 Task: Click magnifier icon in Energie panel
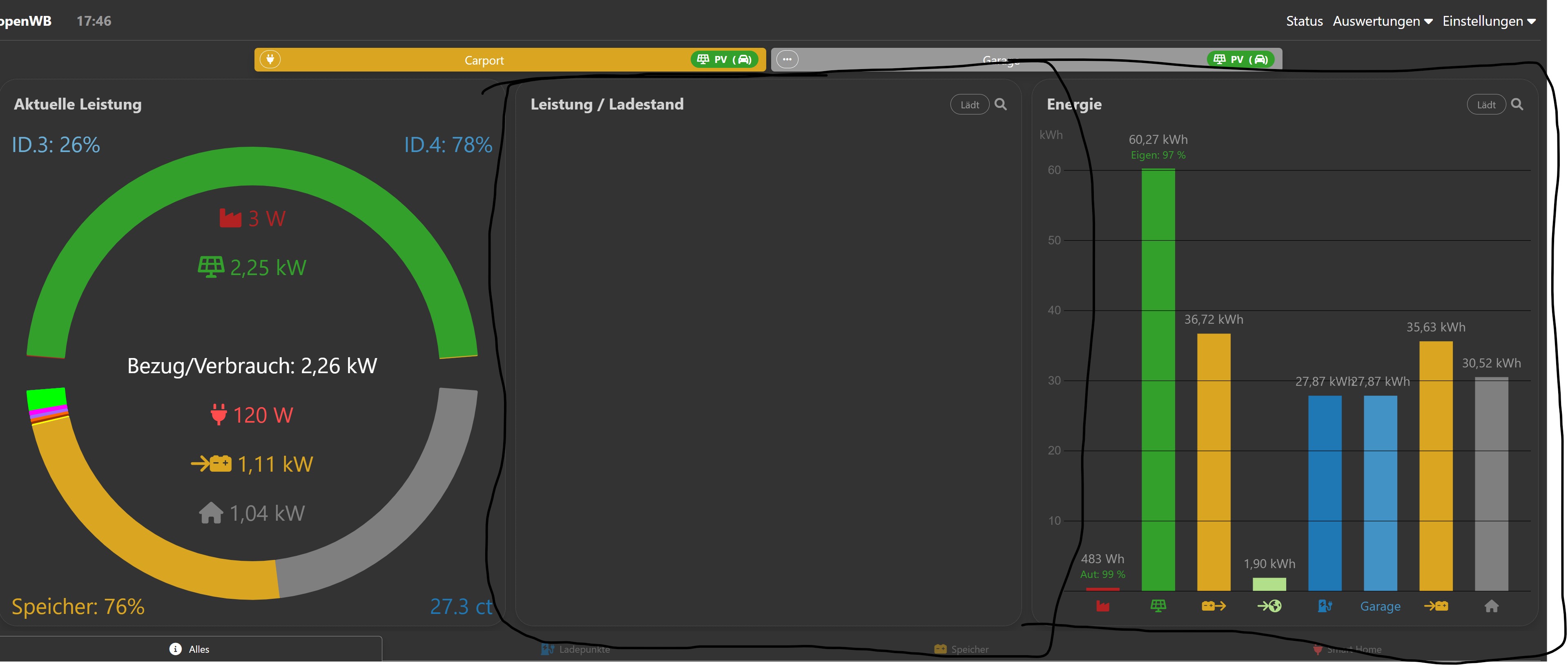1517,104
